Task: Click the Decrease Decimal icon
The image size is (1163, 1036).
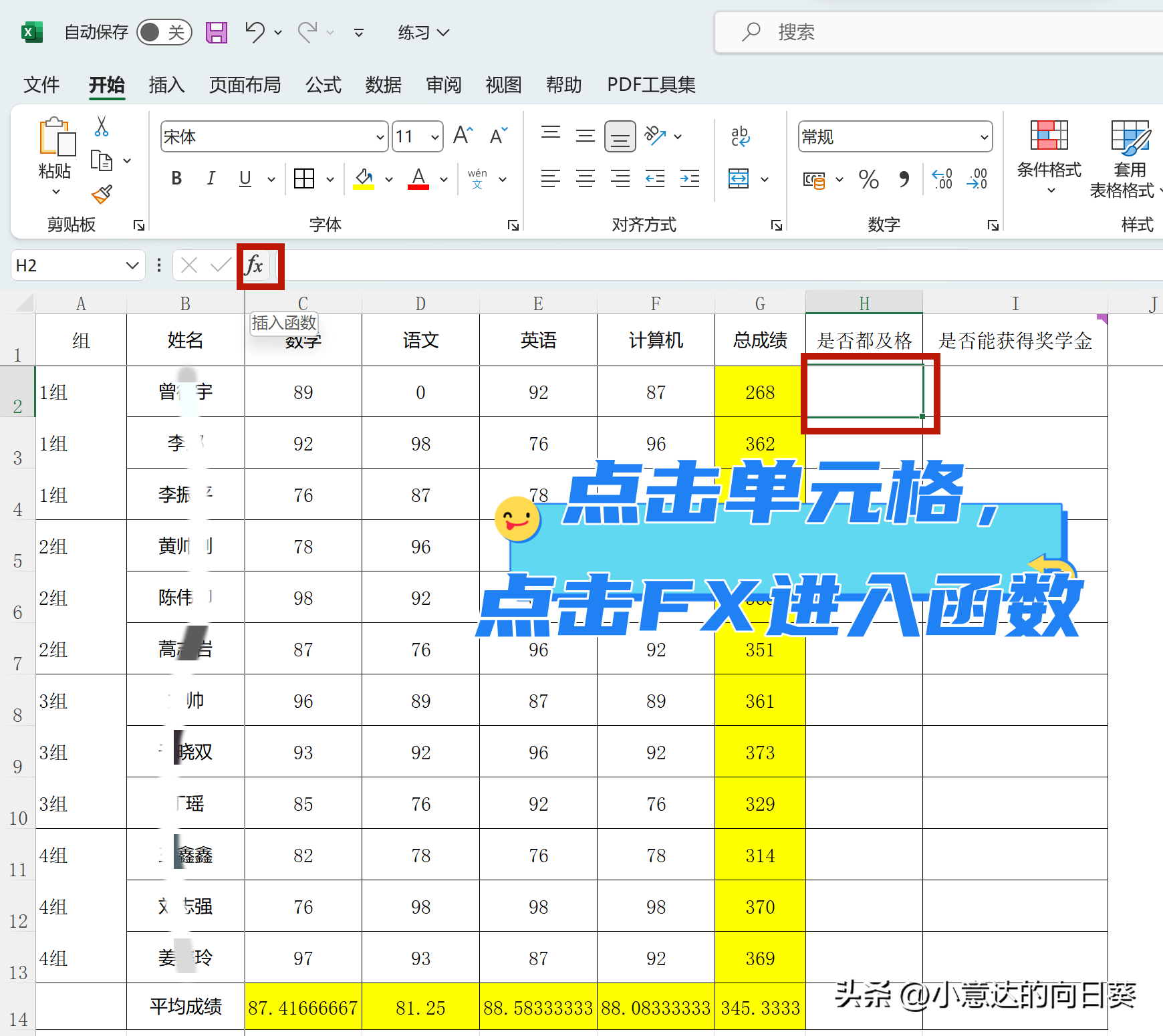Action: (977, 179)
